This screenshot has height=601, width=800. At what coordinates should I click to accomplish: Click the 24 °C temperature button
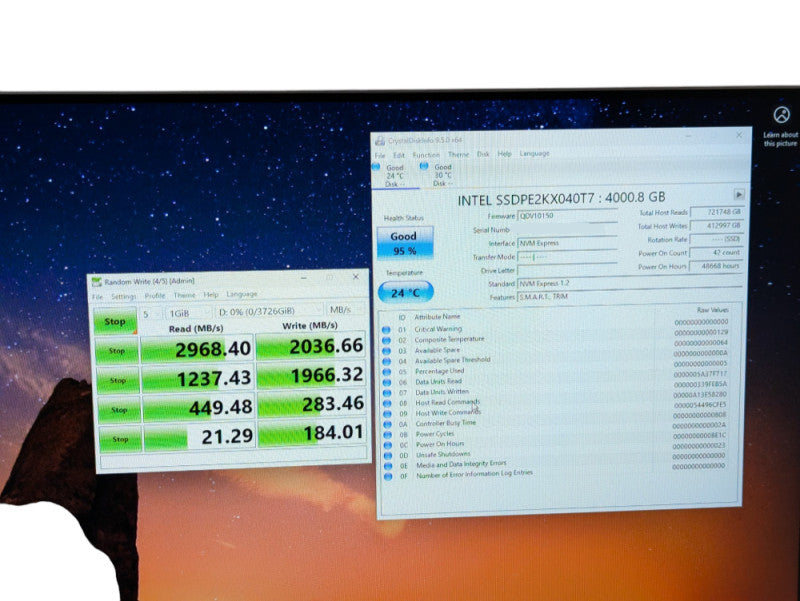406,293
